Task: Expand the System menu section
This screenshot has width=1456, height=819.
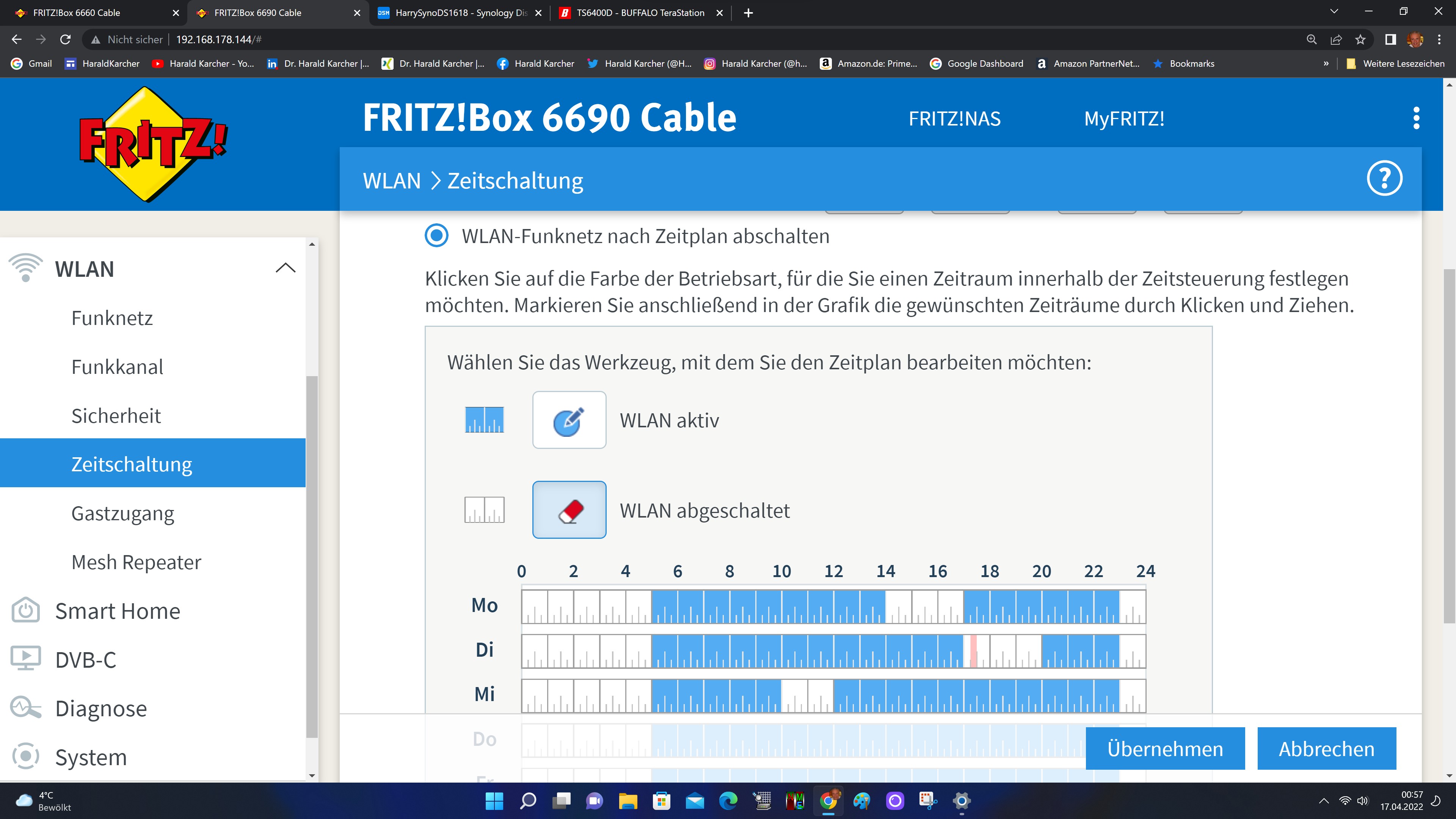Action: pyautogui.click(x=91, y=757)
